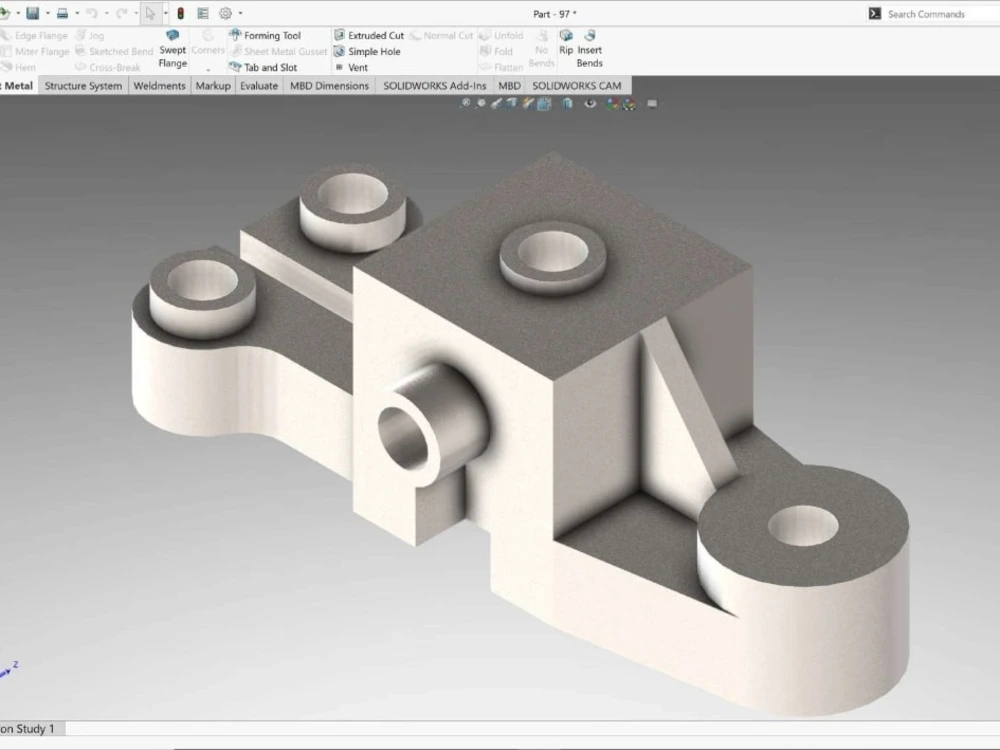Expand the Open file dropdown arrow

(x=18, y=13)
